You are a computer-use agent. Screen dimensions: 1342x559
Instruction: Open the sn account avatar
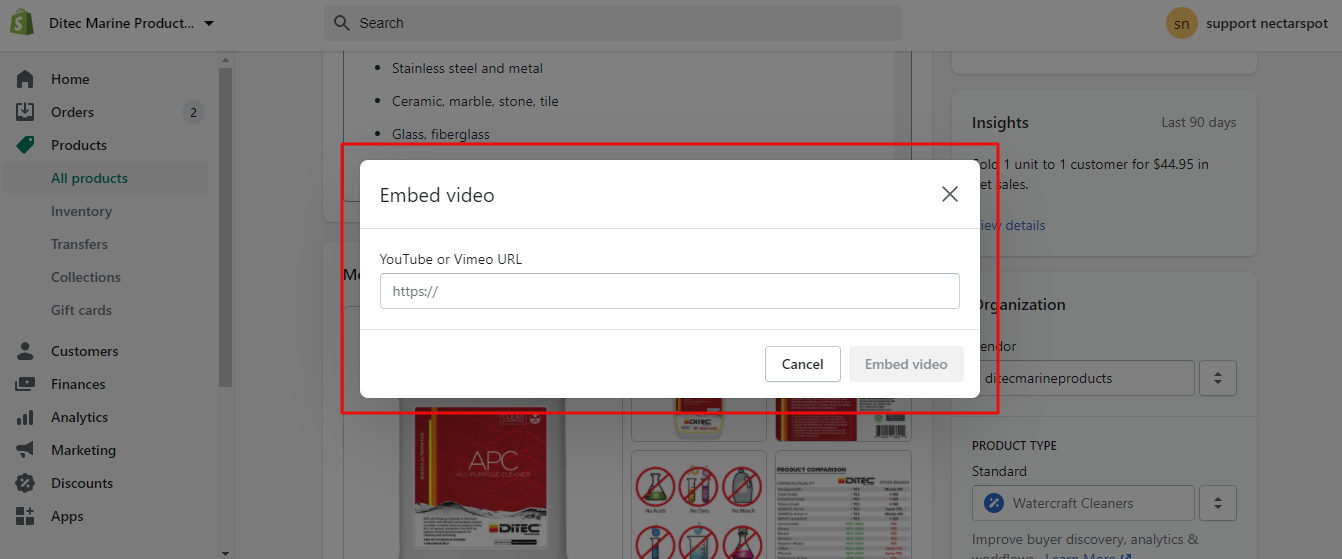[x=1181, y=23]
